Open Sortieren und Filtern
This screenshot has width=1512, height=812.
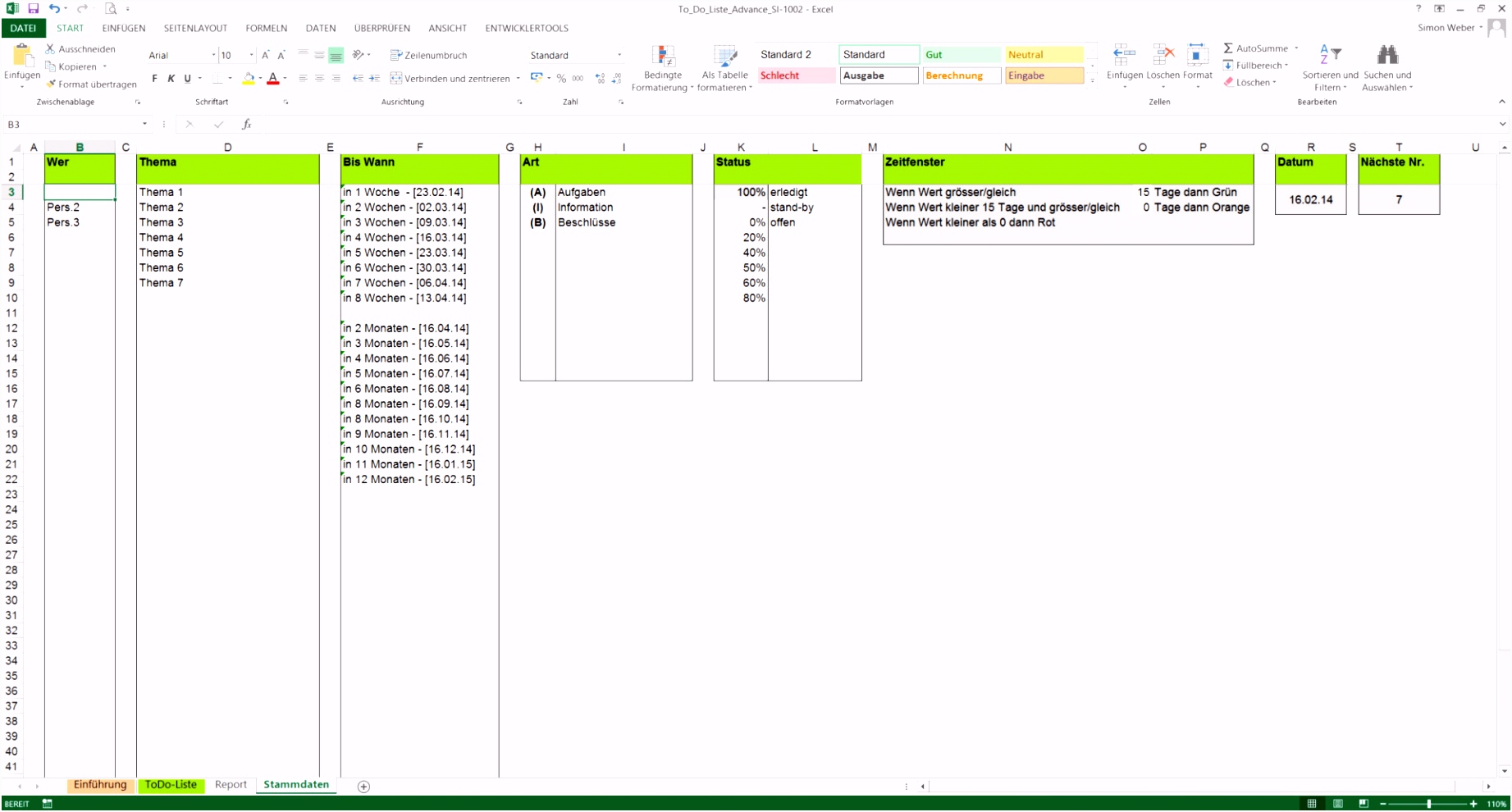pos(1330,68)
